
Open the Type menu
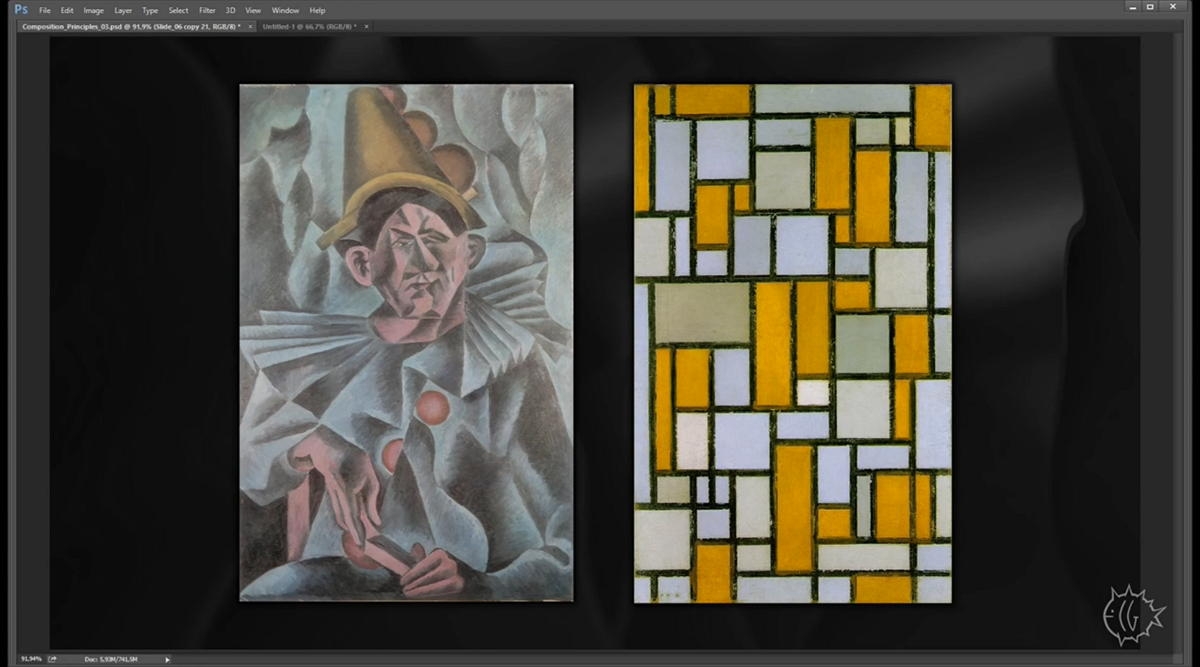click(150, 10)
